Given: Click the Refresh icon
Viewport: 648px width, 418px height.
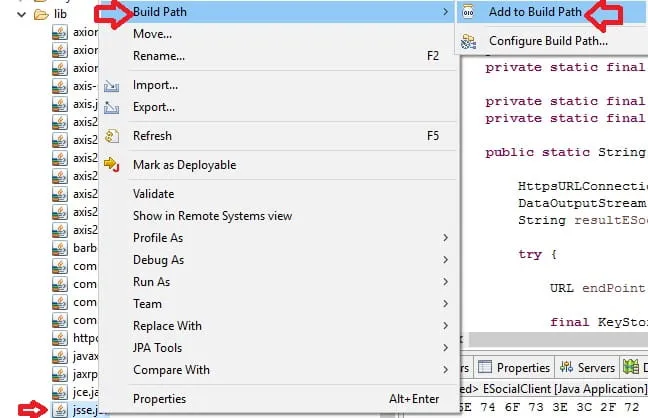Looking at the screenshot, I should (x=112, y=136).
